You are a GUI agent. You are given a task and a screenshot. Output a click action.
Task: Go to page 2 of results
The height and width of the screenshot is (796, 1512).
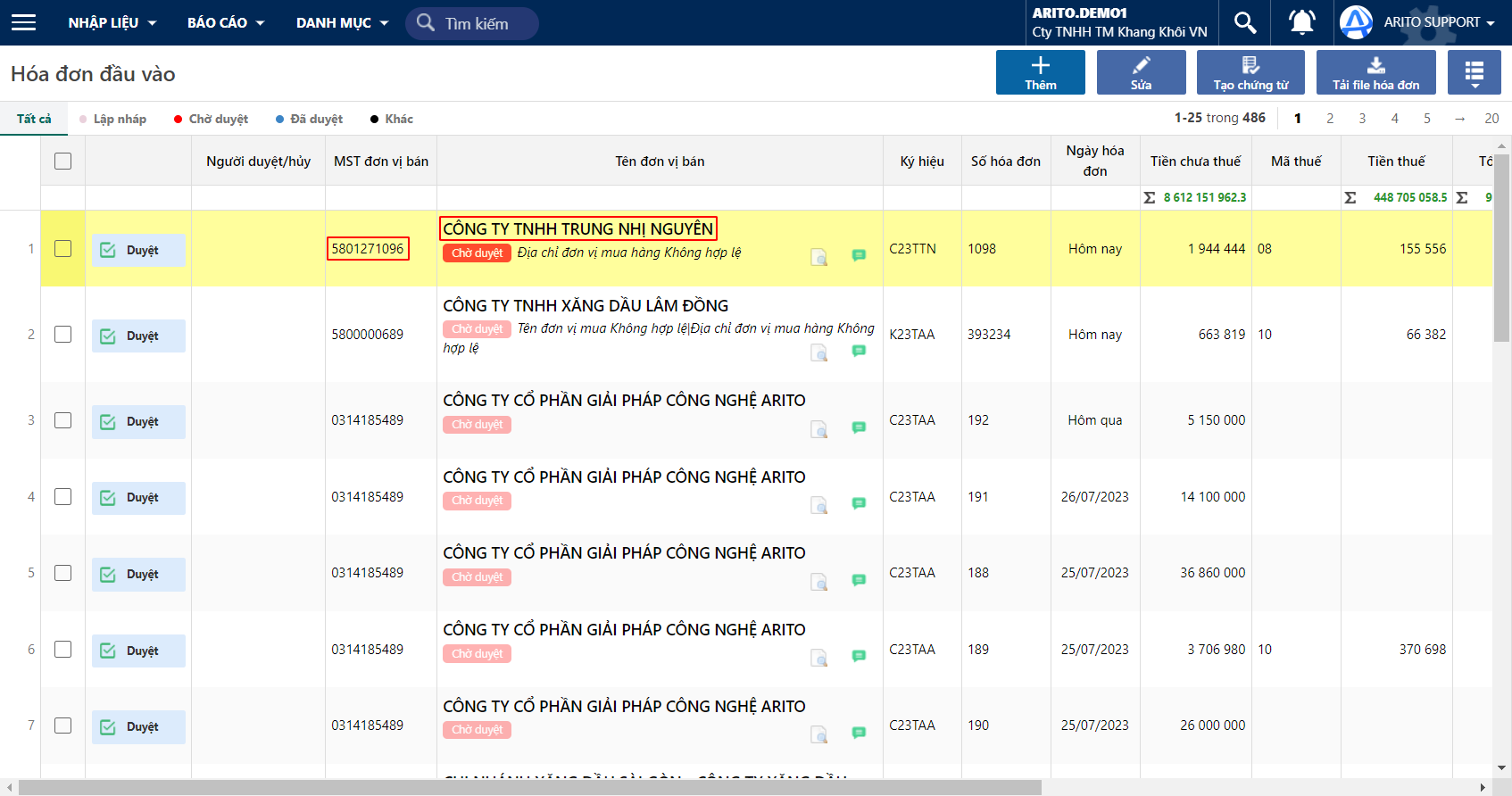click(1330, 118)
